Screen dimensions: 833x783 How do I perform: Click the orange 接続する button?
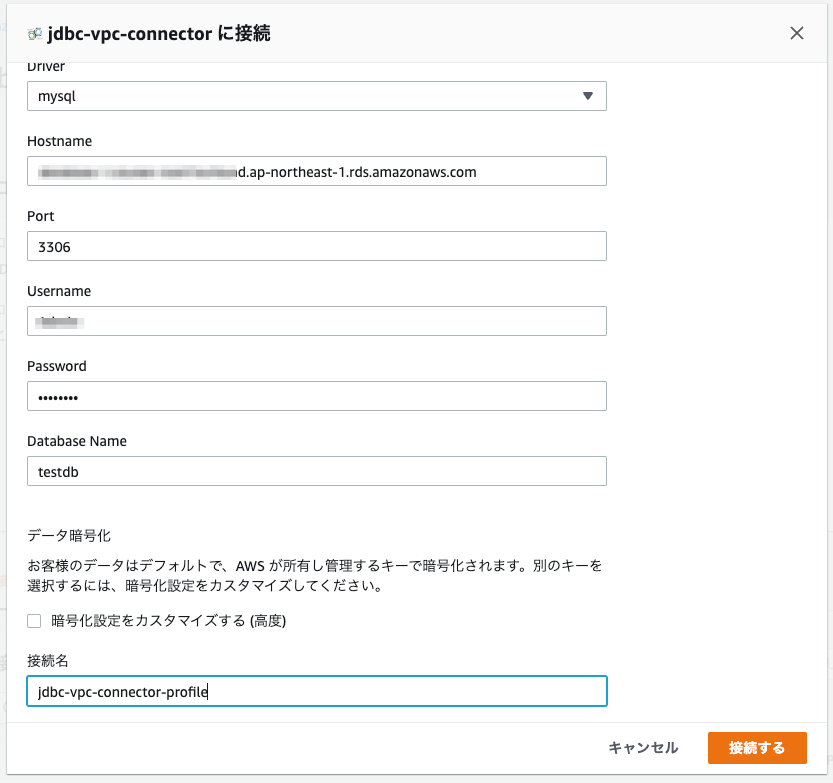(x=757, y=748)
